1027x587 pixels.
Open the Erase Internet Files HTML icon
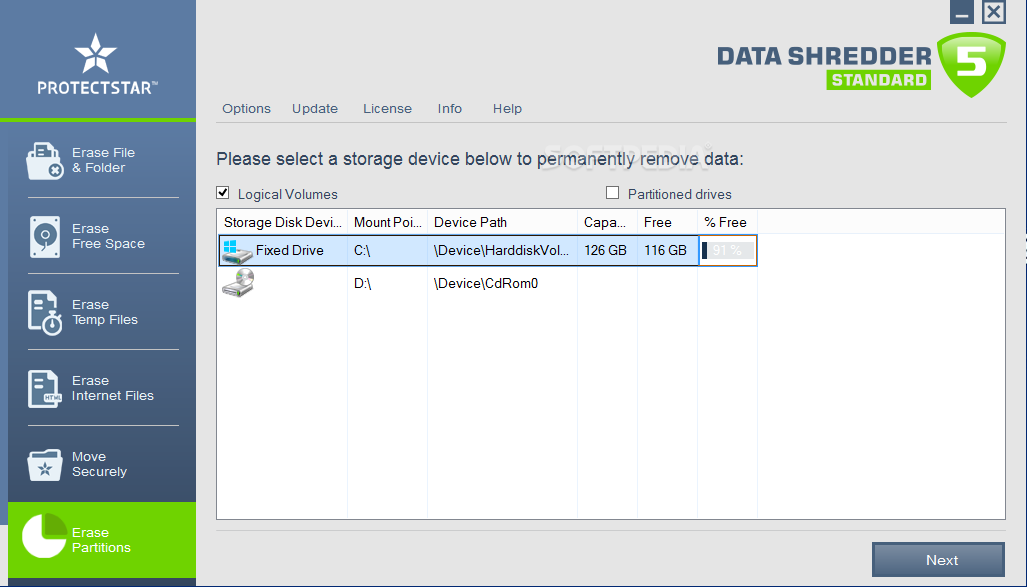(45, 388)
